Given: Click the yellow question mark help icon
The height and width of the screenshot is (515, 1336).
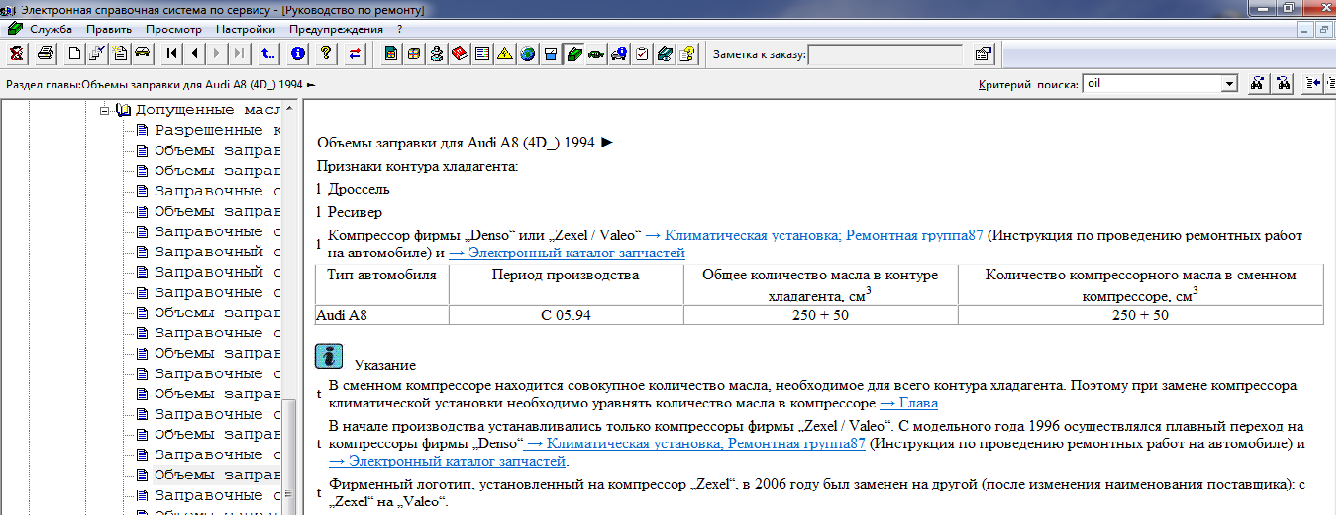Looking at the screenshot, I should click(326, 54).
